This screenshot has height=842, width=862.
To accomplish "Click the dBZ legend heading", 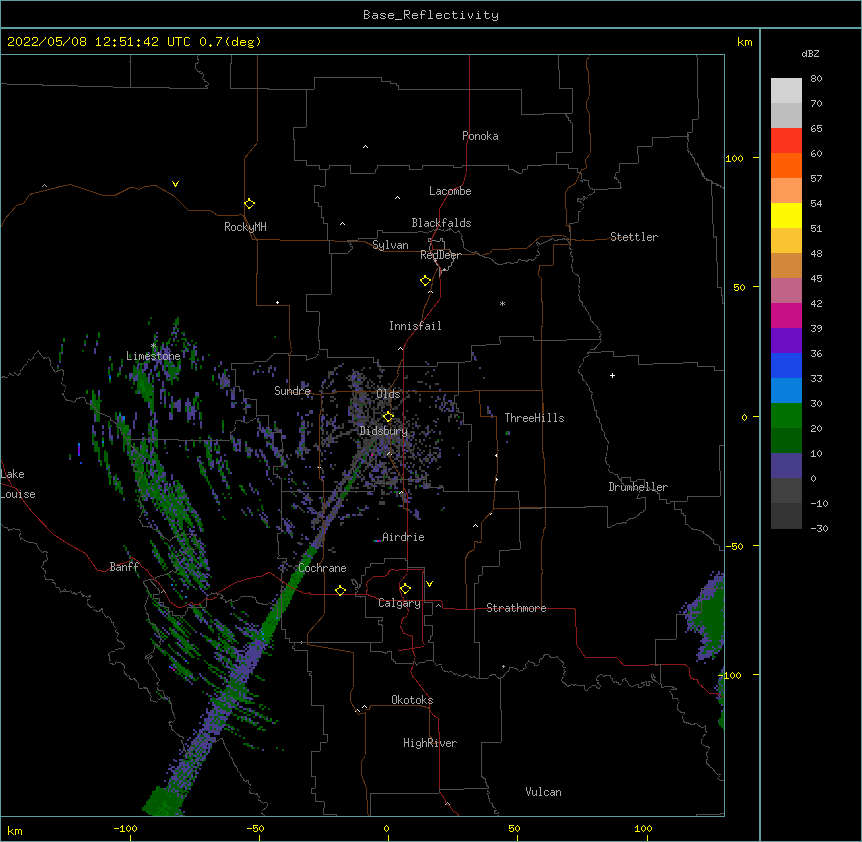I will [x=810, y=53].
